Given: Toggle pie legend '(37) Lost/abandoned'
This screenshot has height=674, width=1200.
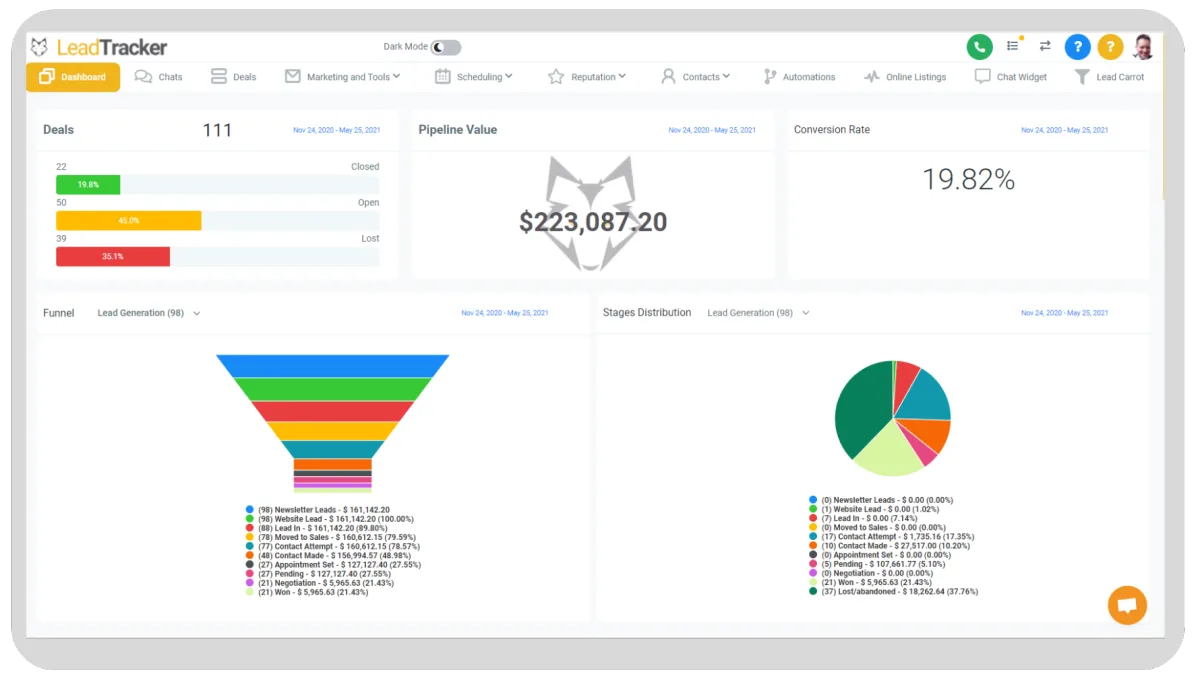Looking at the screenshot, I should point(893,591).
